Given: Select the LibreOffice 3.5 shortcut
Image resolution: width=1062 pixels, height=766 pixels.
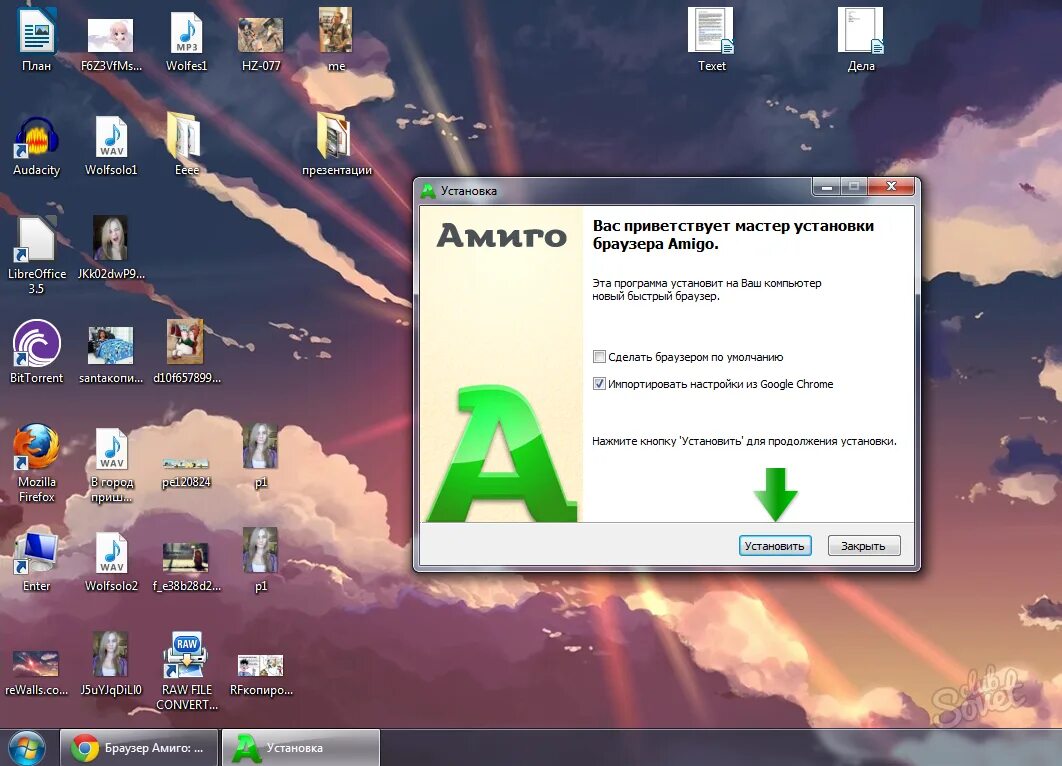Looking at the screenshot, I should click(x=37, y=240).
